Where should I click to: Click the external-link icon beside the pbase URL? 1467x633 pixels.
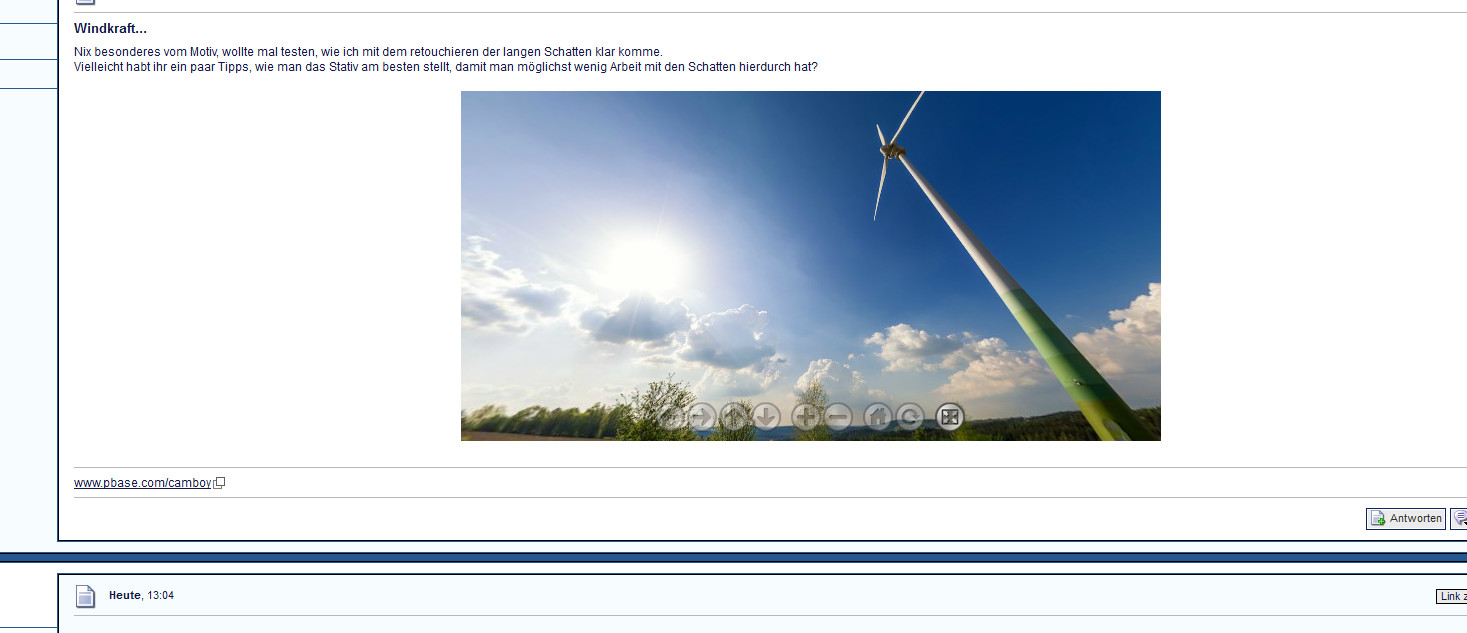tap(220, 483)
